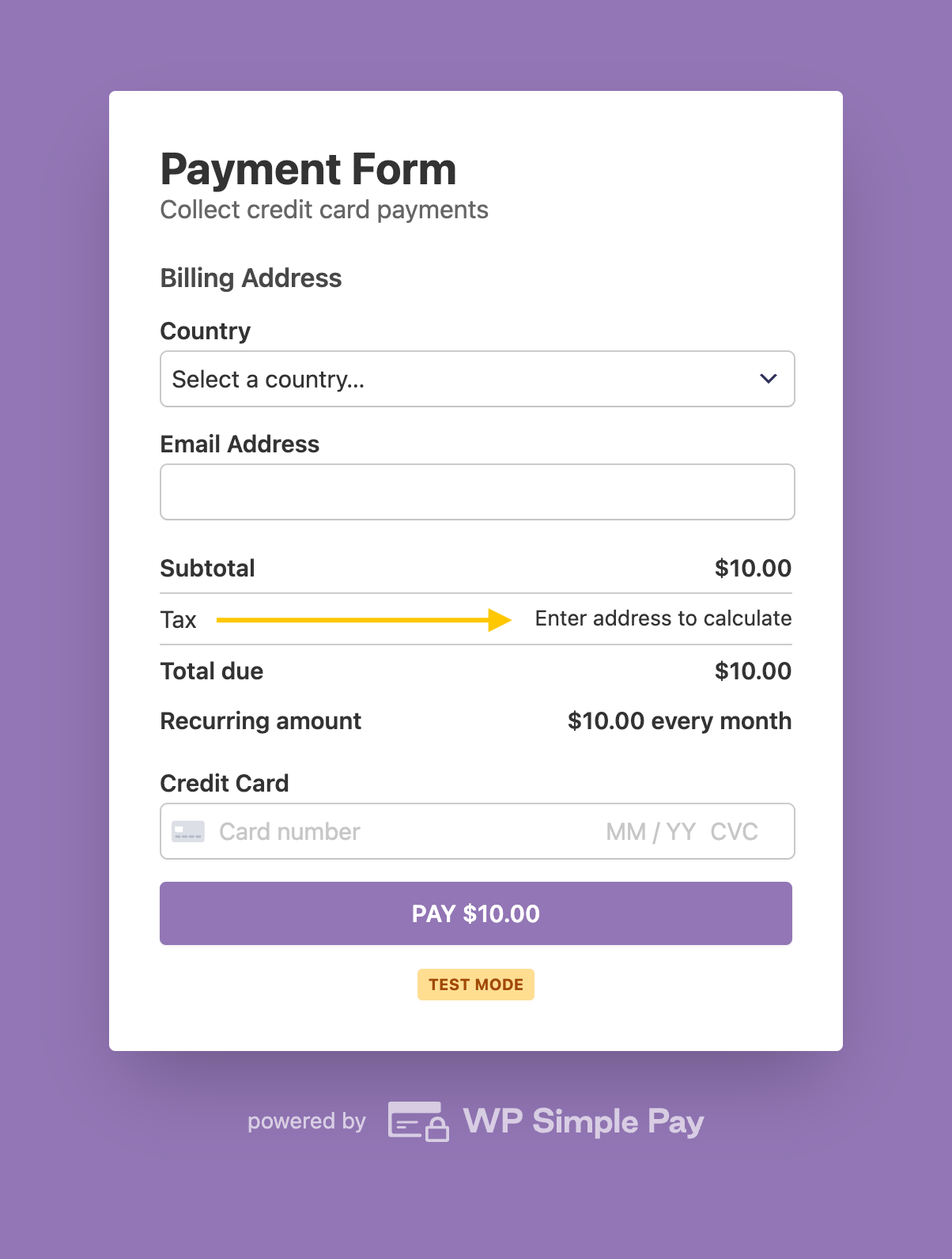Screen dimensions: 952x1259
Task: Click the powered by text
Action: [306, 1121]
